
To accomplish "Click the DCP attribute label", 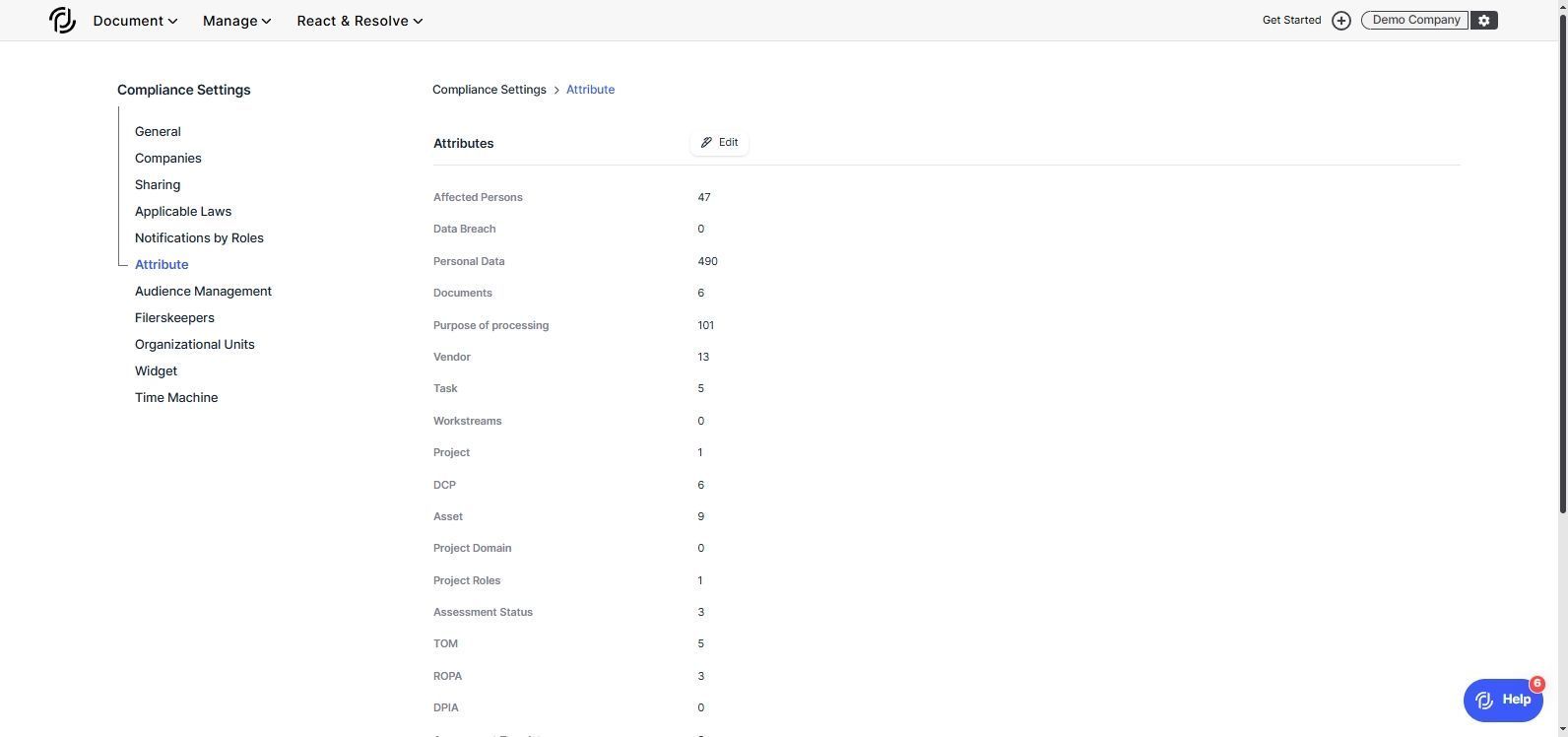I will [444, 485].
